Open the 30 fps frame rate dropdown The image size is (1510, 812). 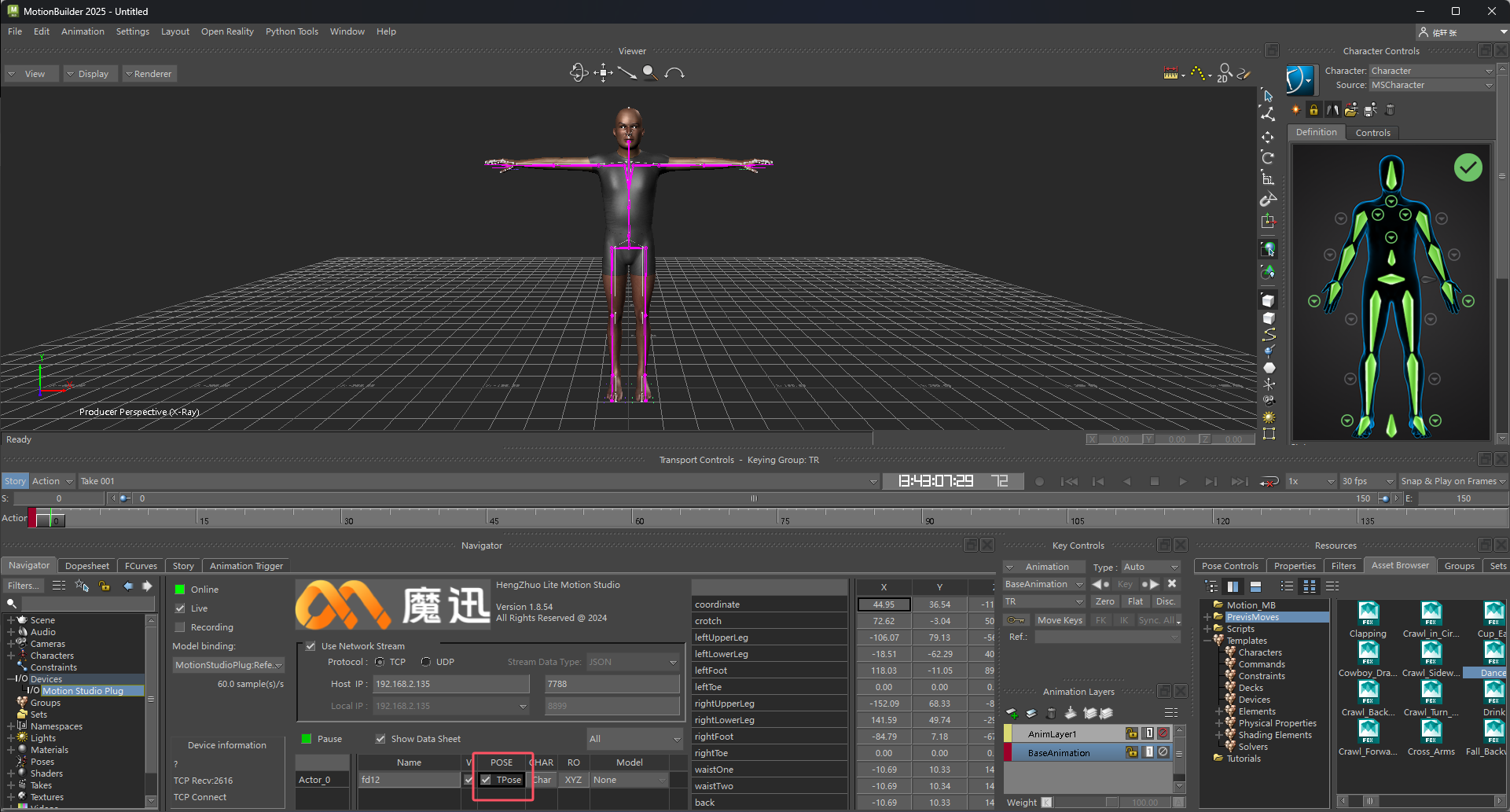[1367, 481]
